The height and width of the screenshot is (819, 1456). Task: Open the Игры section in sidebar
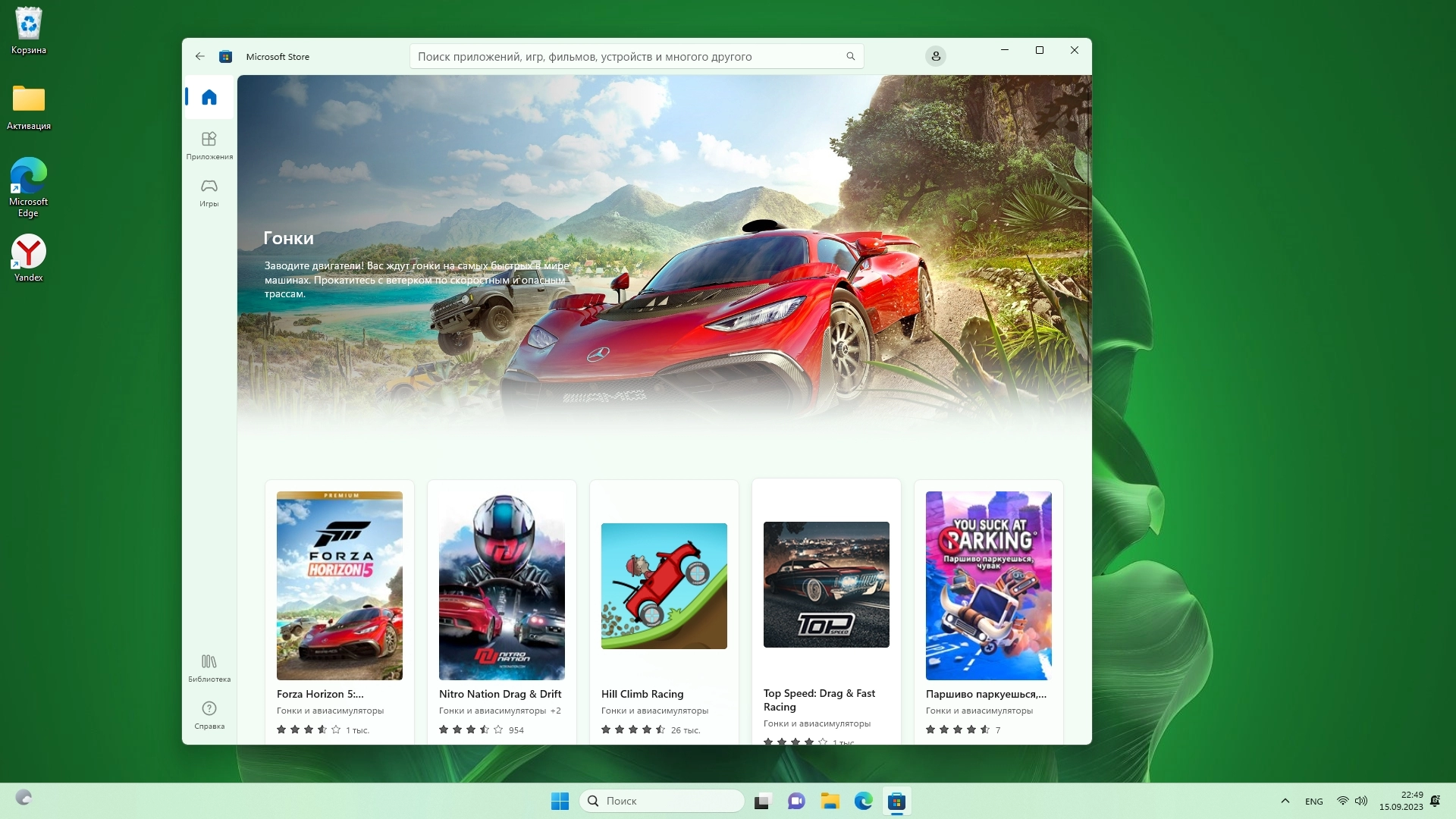pyautogui.click(x=209, y=192)
